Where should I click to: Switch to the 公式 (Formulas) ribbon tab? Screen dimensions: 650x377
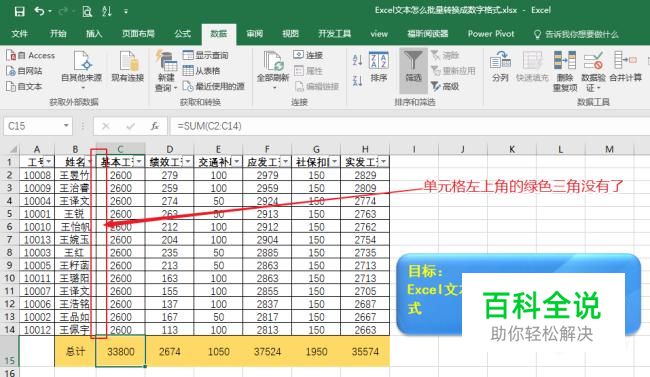pyautogui.click(x=182, y=34)
